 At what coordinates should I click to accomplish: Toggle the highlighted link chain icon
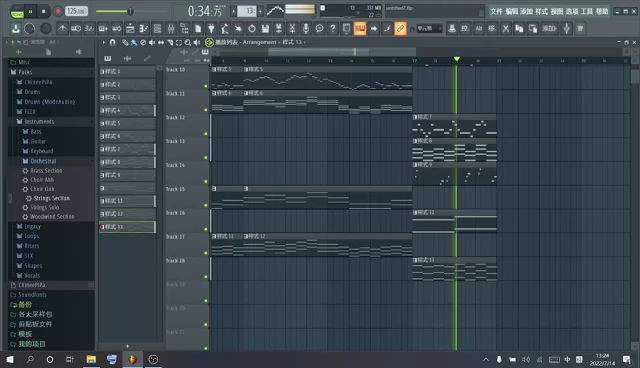coord(400,29)
